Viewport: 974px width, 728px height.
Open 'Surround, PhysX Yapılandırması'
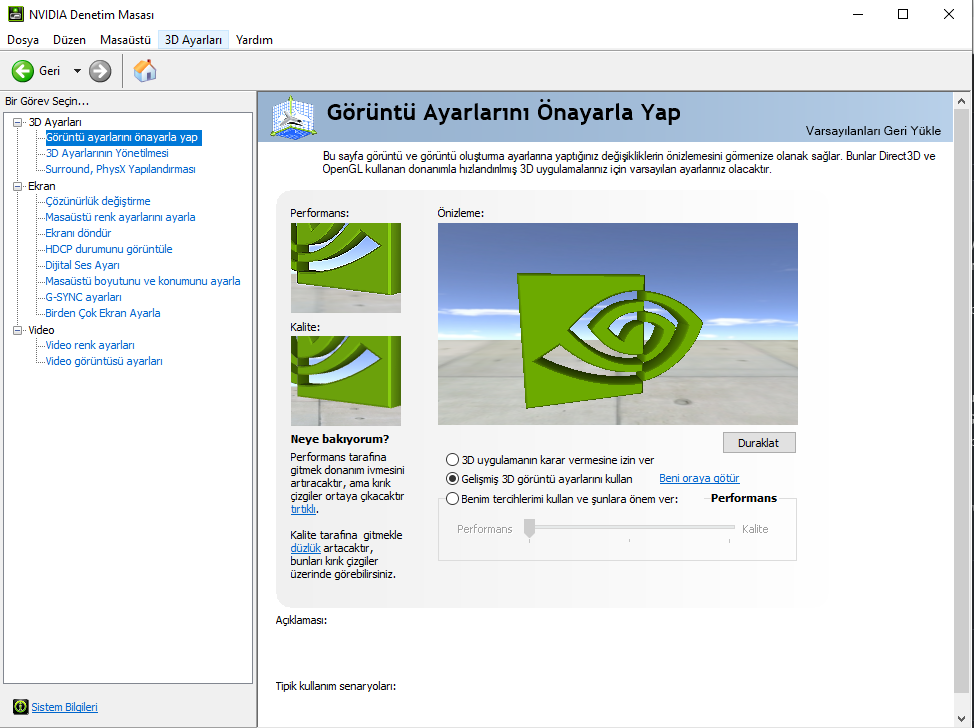pos(121,169)
